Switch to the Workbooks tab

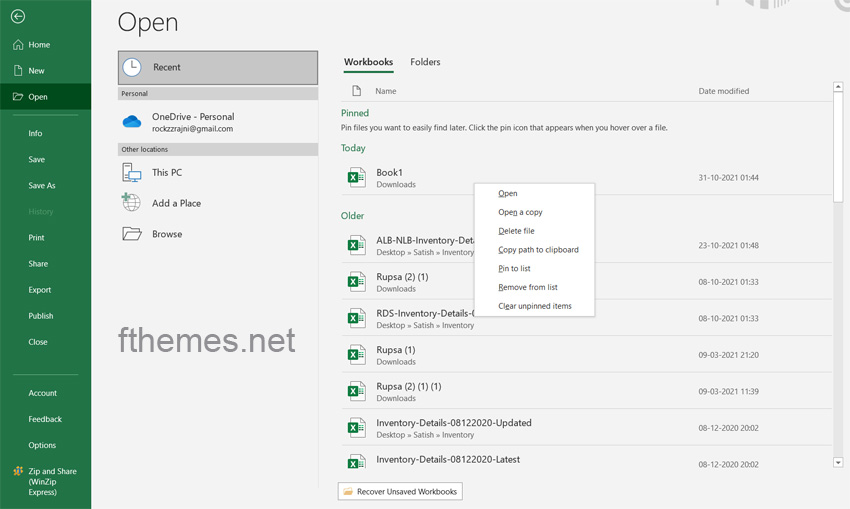pyautogui.click(x=368, y=62)
